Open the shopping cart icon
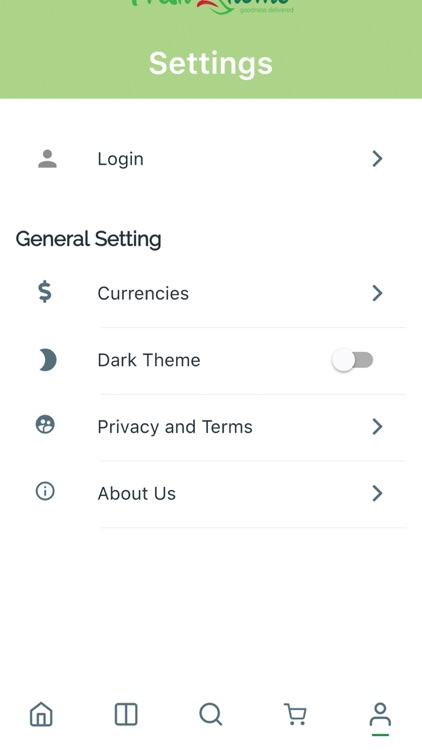 [x=295, y=714]
